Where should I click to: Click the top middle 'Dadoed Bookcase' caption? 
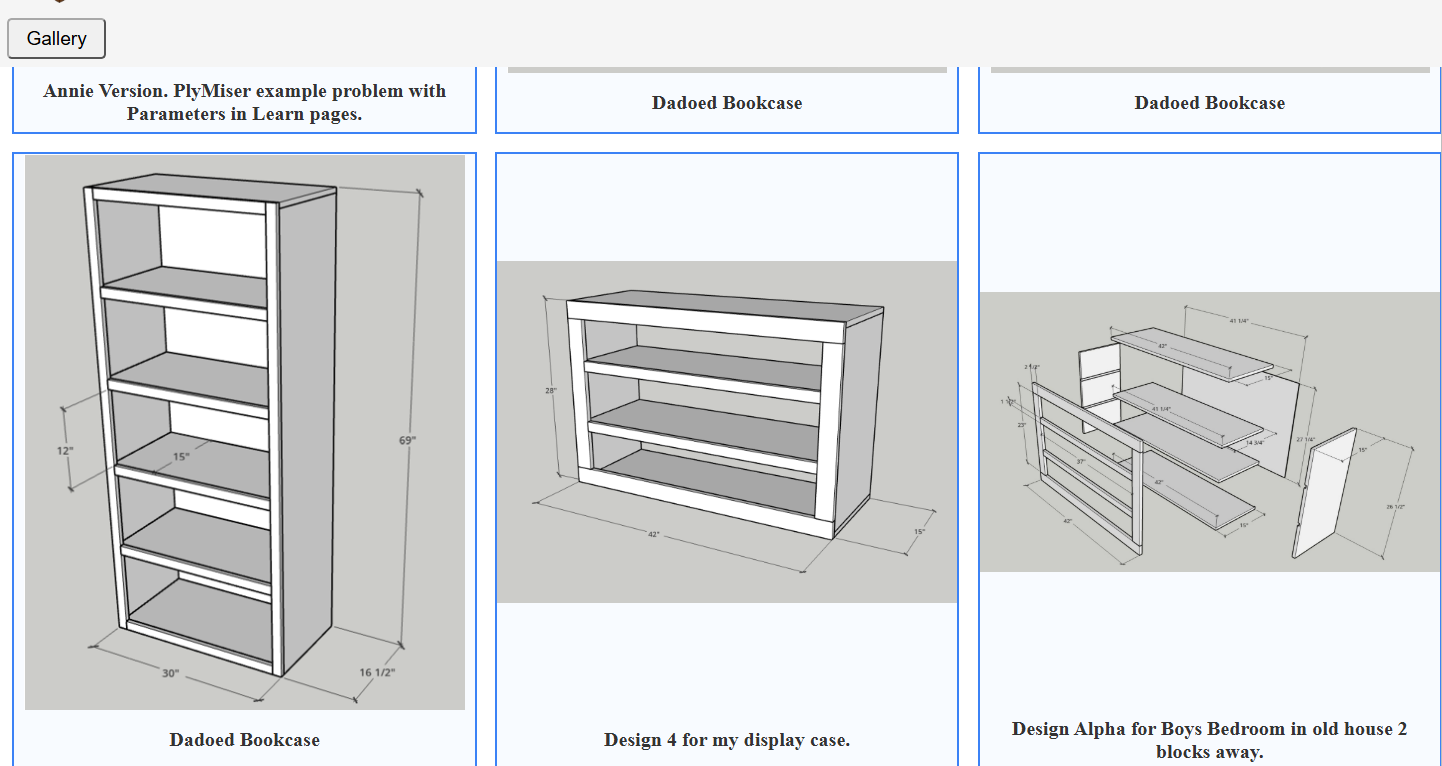[727, 102]
